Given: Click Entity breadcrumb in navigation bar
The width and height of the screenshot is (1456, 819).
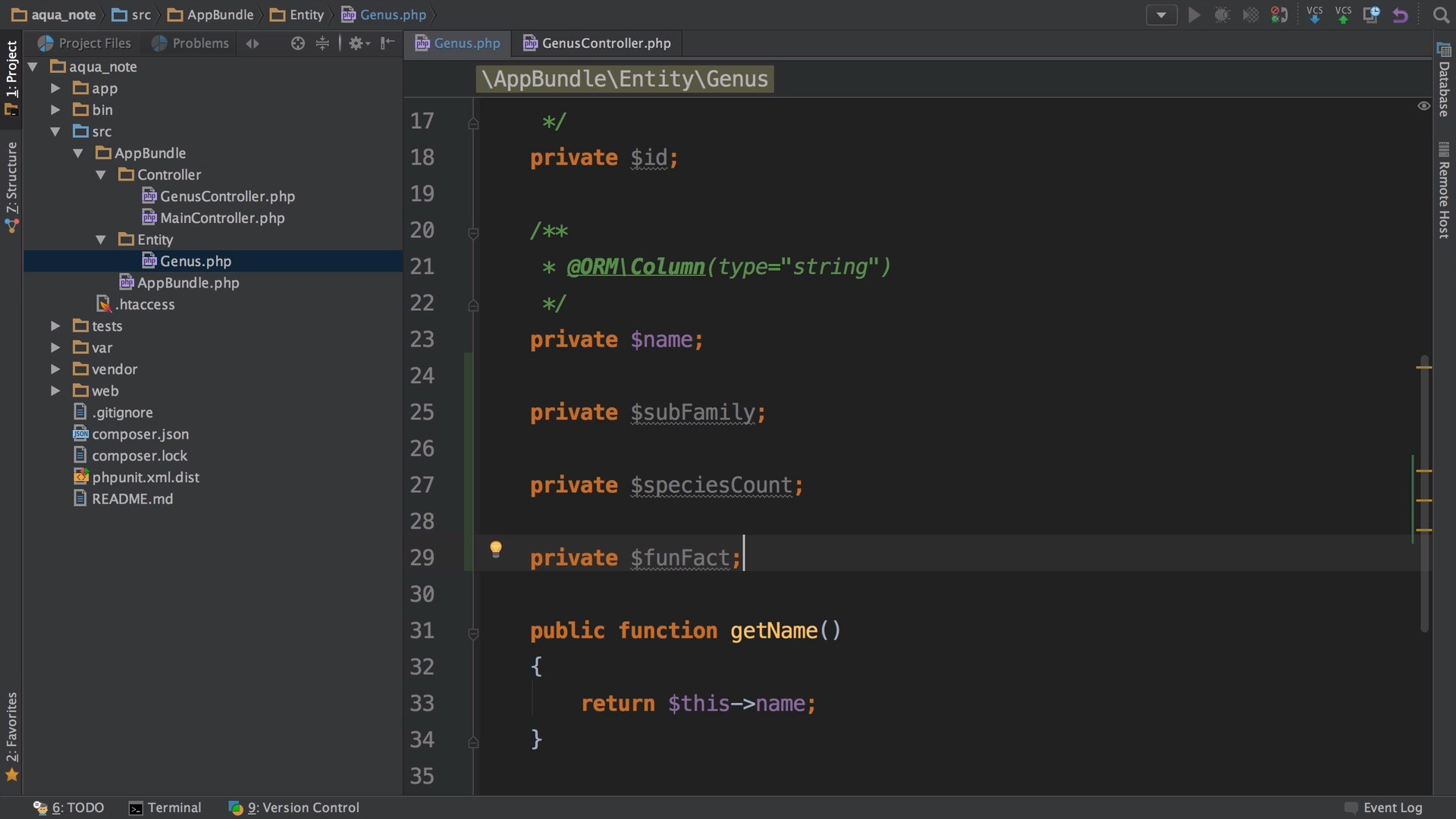Looking at the screenshot, I should pos(297,15).
